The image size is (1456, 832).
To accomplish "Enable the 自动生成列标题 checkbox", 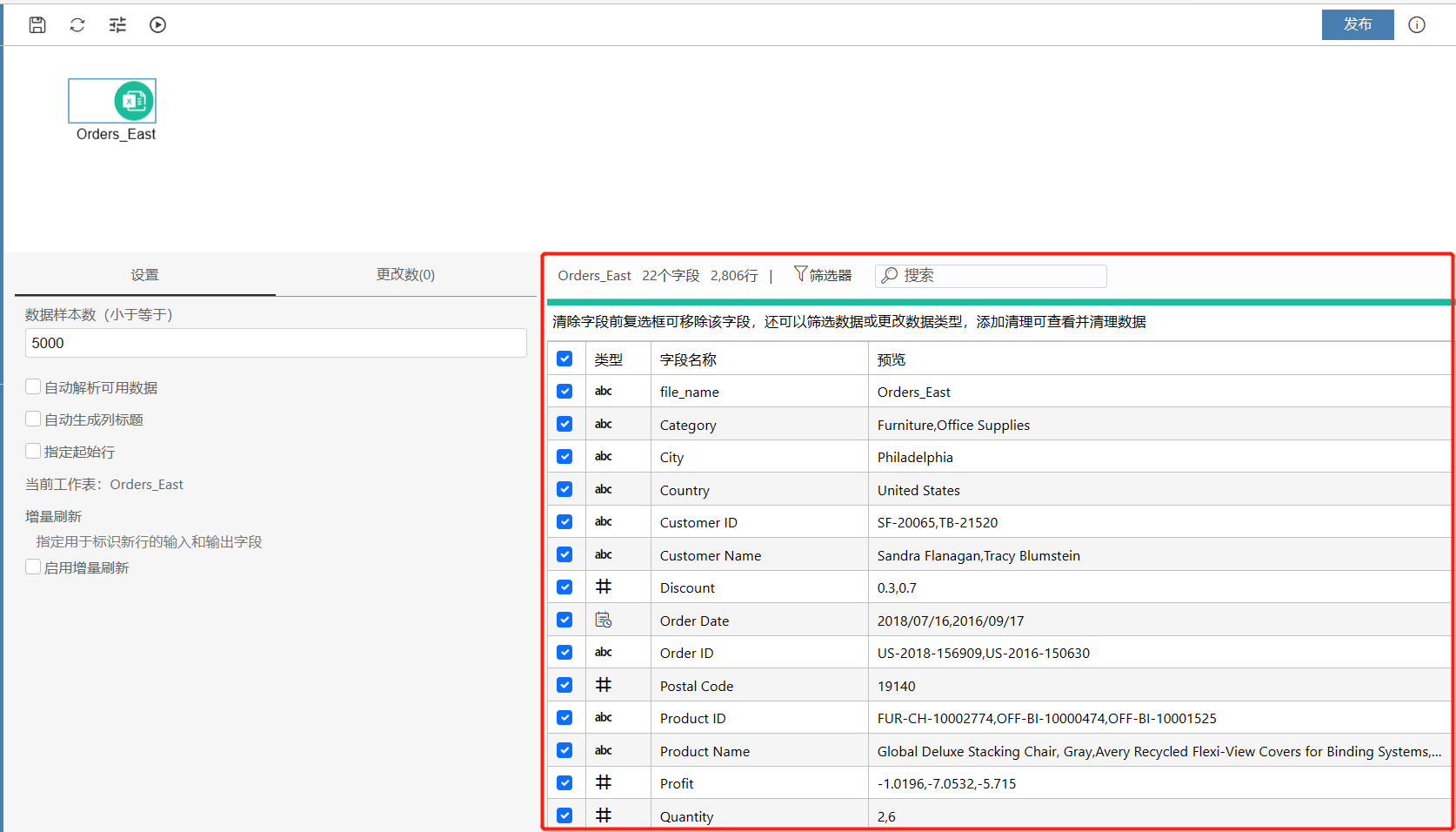I will pyautogui.click(x=33, y=419).
